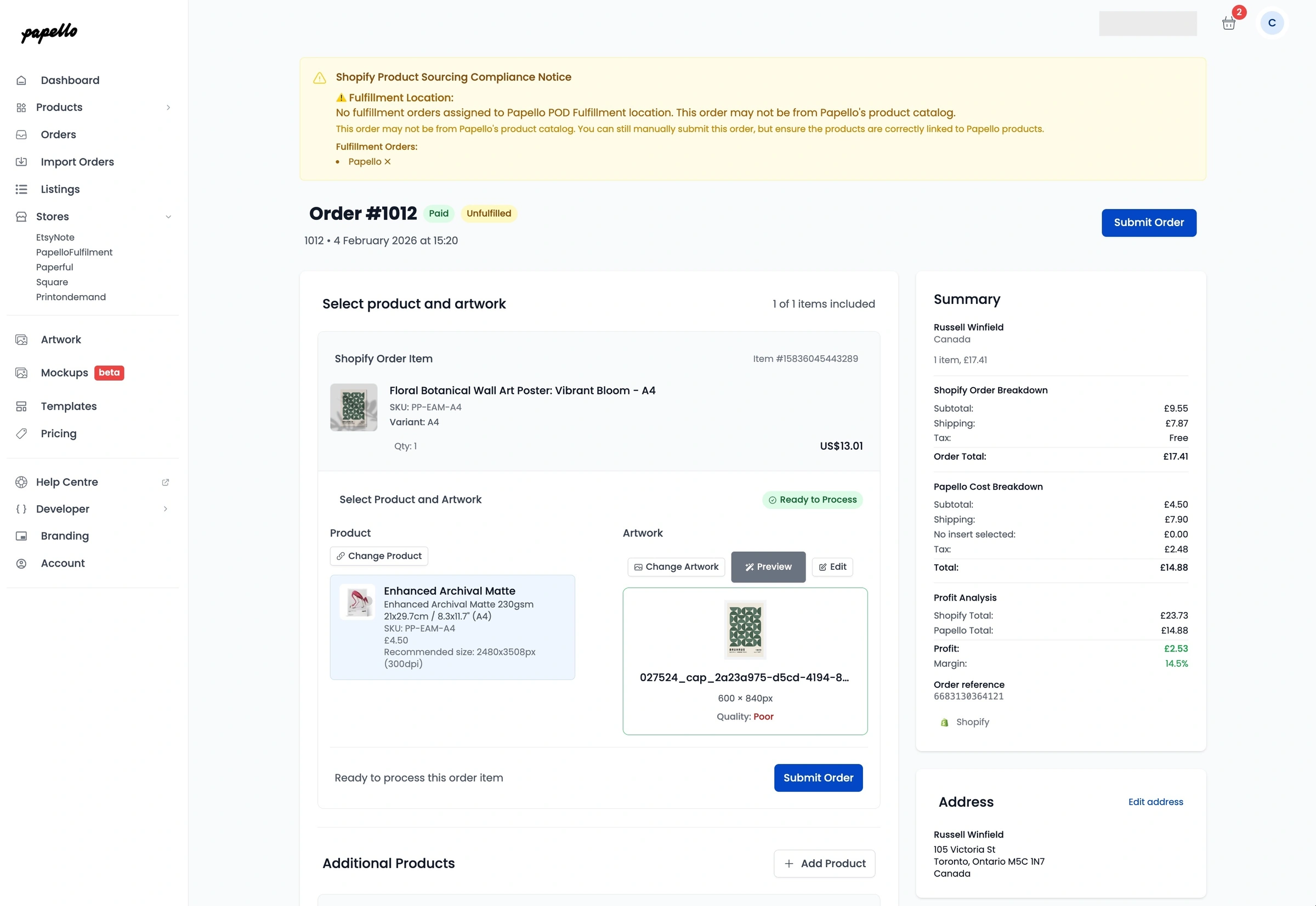The width and height of the screenshot is (1316, 906).
Task: Select the Pricing tag icon
Action: click(x=21, y=433)
